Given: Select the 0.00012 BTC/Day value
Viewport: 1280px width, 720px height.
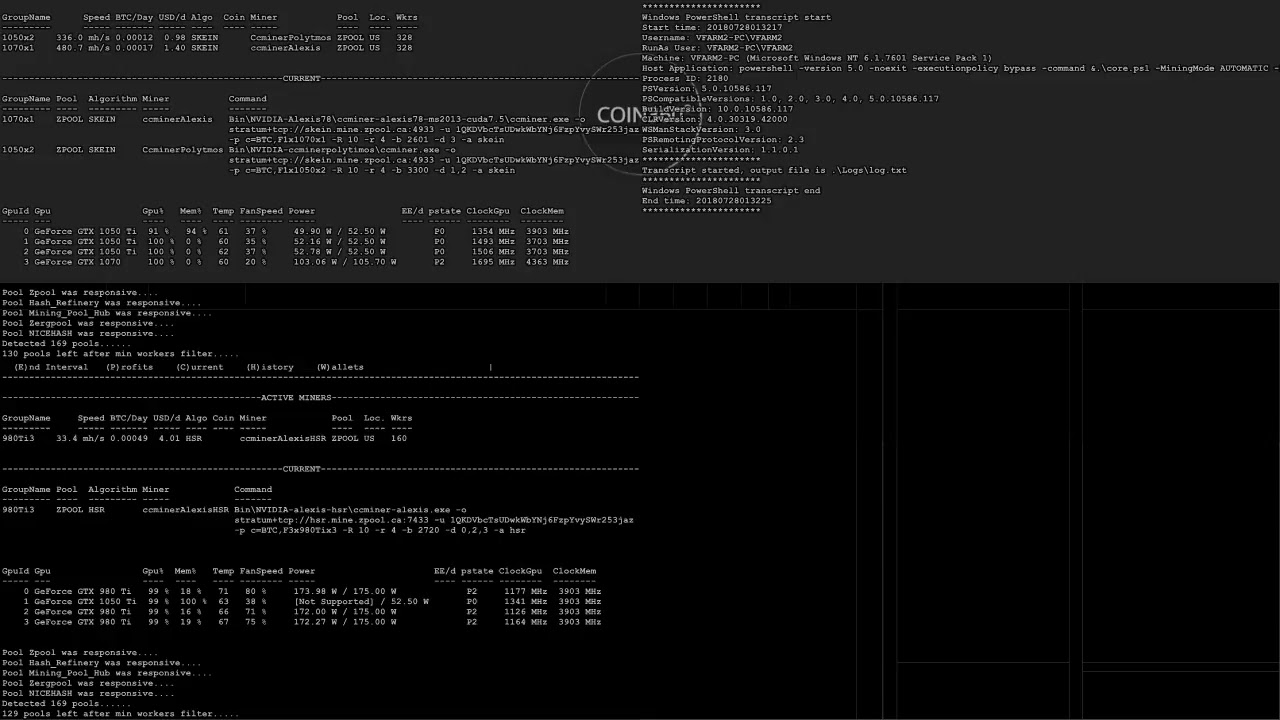Looking at the screenshot, I should (x=134, y=37).
